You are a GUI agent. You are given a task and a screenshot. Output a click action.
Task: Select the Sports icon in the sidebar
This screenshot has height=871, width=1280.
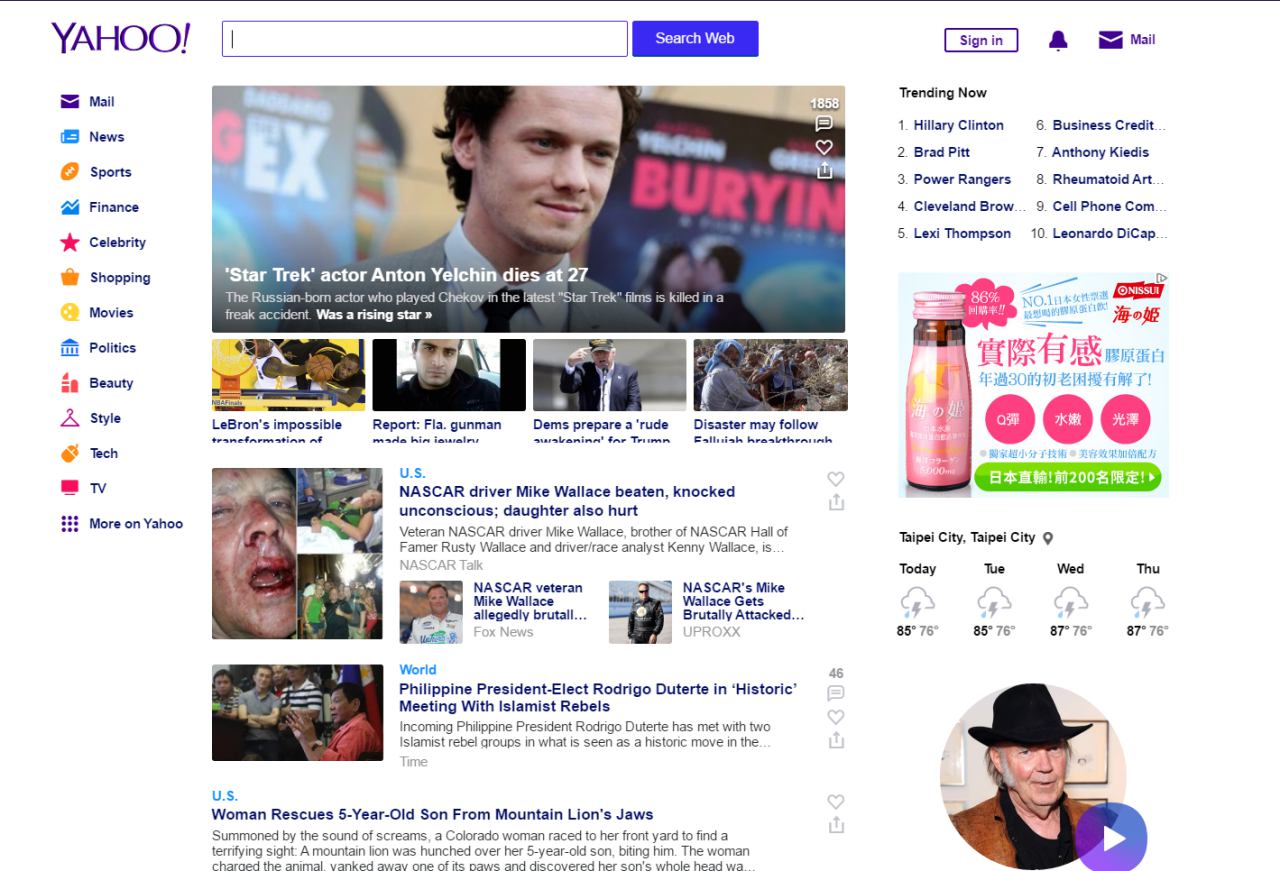[70, 172]
